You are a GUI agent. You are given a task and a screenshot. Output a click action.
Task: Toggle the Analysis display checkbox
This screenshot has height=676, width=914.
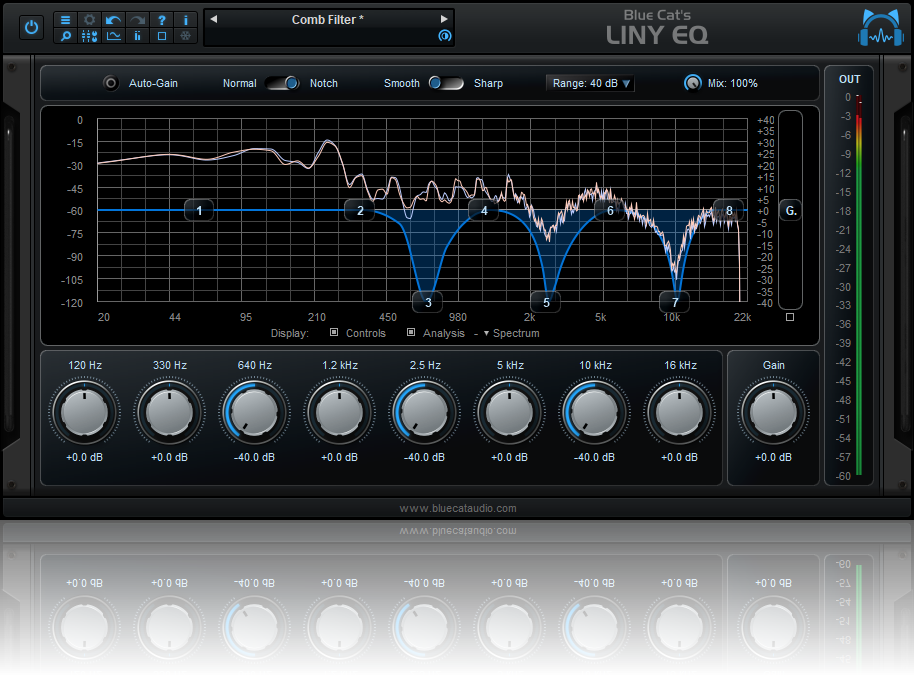coord(411,332)
